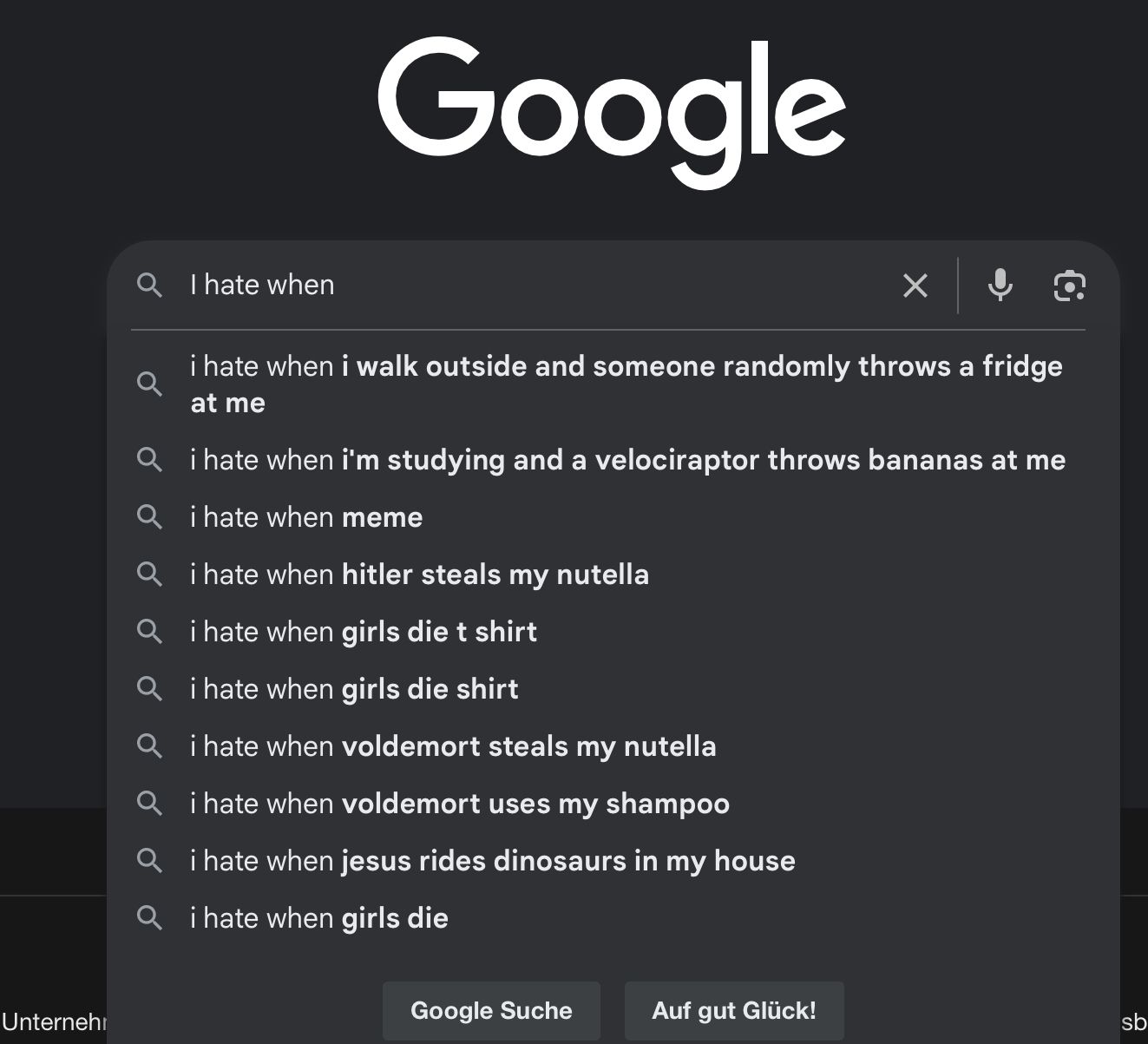Clear the search text with X icon
The image size is (1148, 1044).
(x=915, y=286)
